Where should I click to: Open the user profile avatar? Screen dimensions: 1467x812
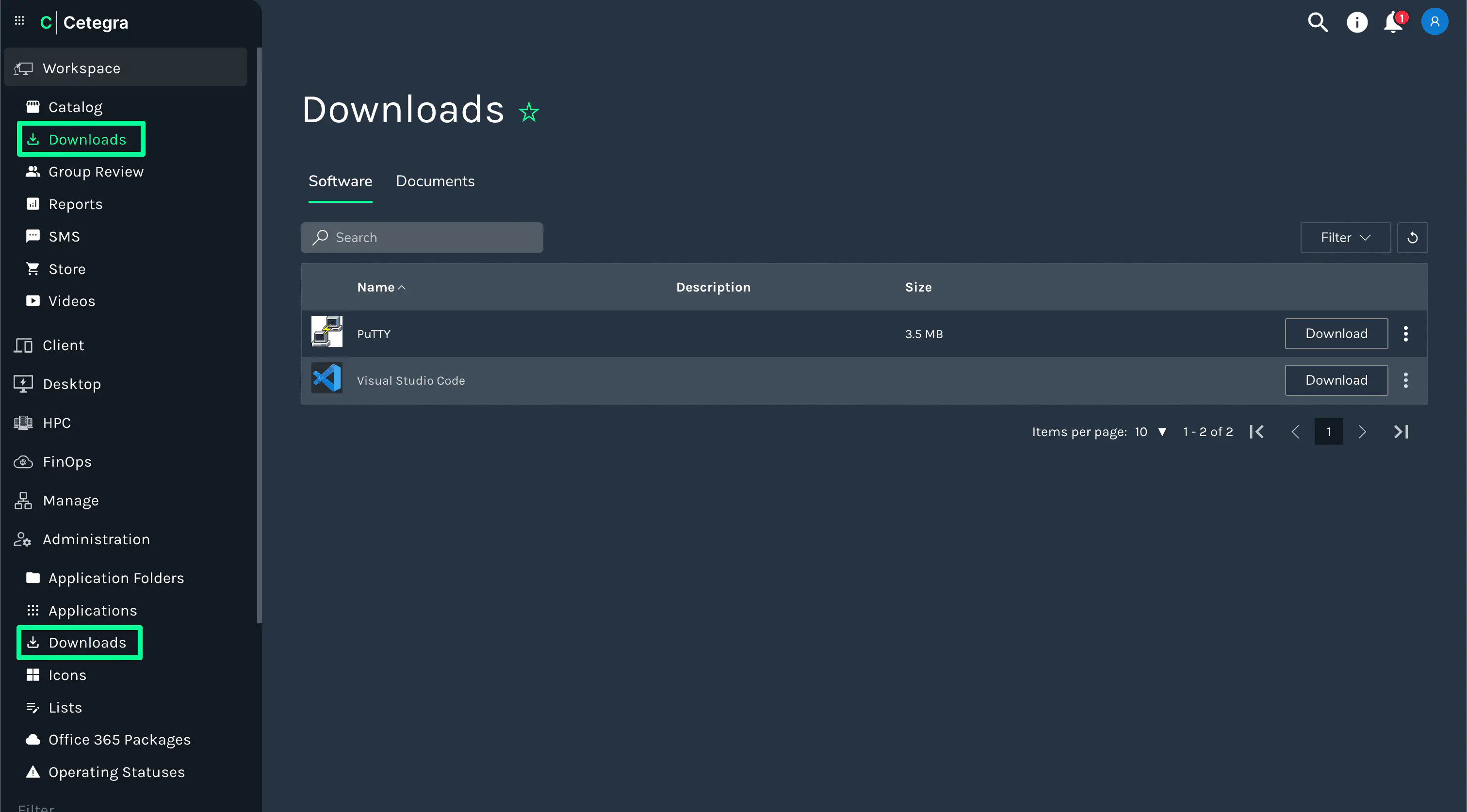point(1434,22)
